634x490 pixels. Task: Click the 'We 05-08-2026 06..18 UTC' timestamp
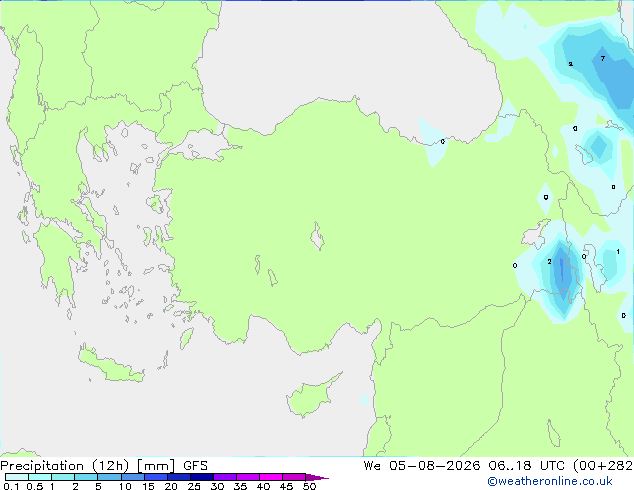click(x=466, y=466)
